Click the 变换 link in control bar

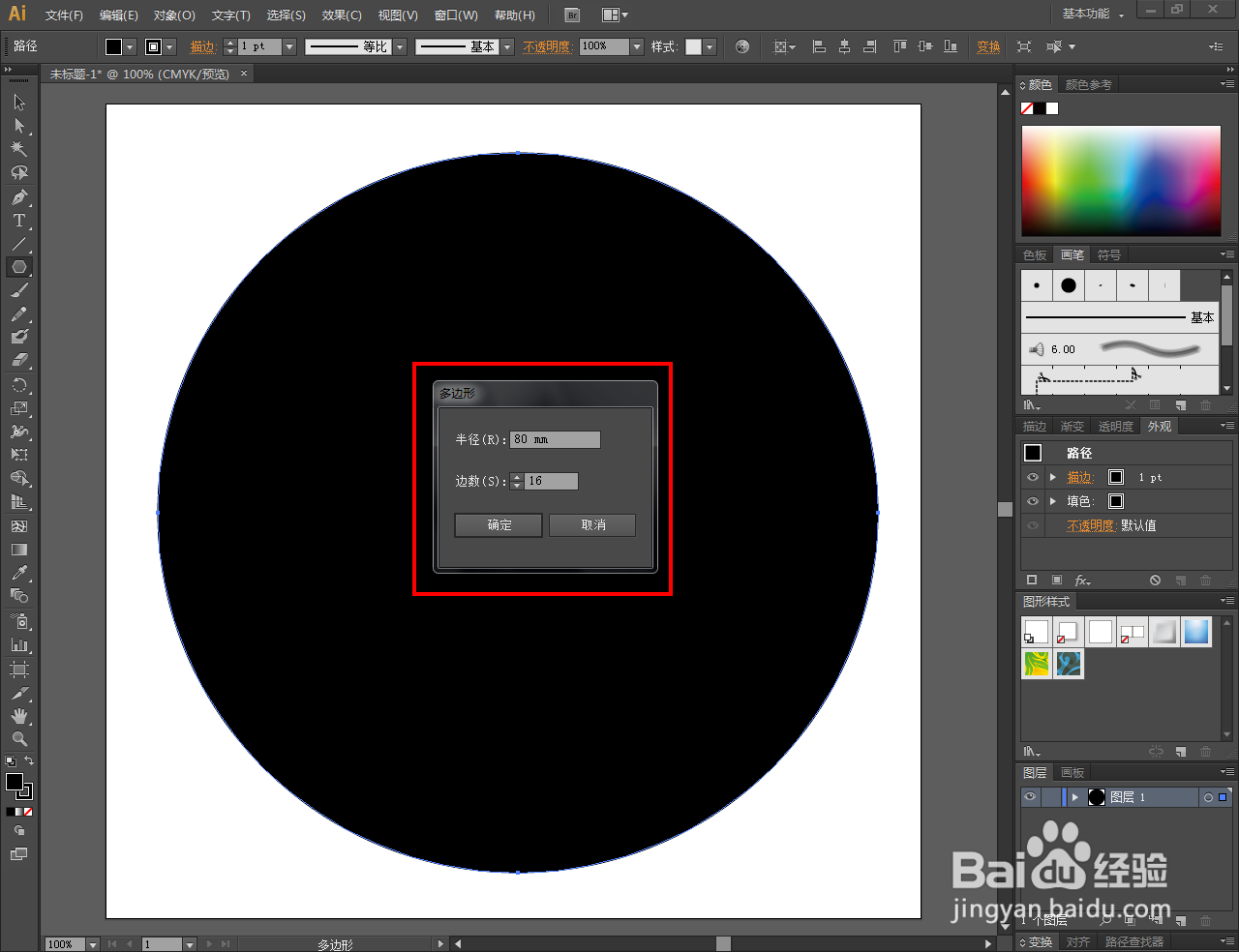(988, 46)
